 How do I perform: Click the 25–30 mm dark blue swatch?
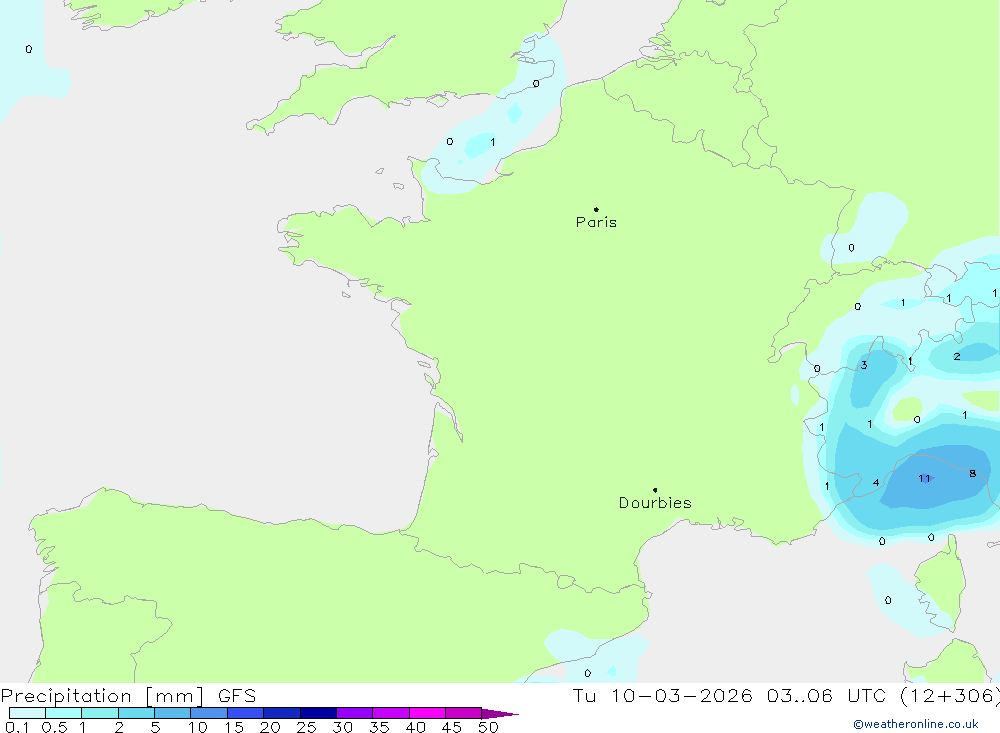(318, 713)
